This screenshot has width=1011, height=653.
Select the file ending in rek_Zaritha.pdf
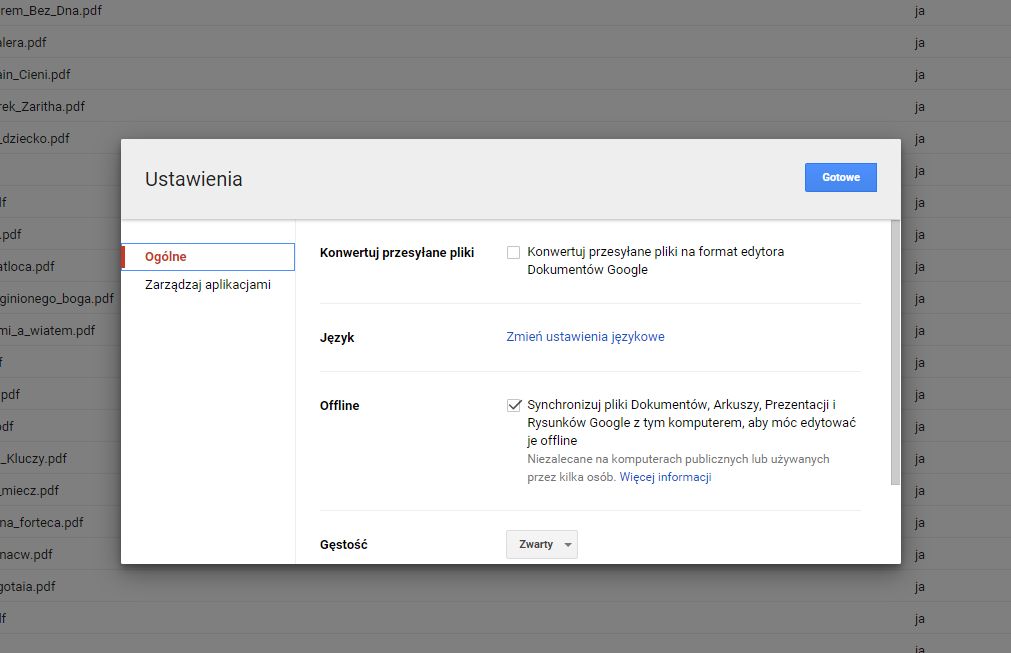tap(43, 106)
